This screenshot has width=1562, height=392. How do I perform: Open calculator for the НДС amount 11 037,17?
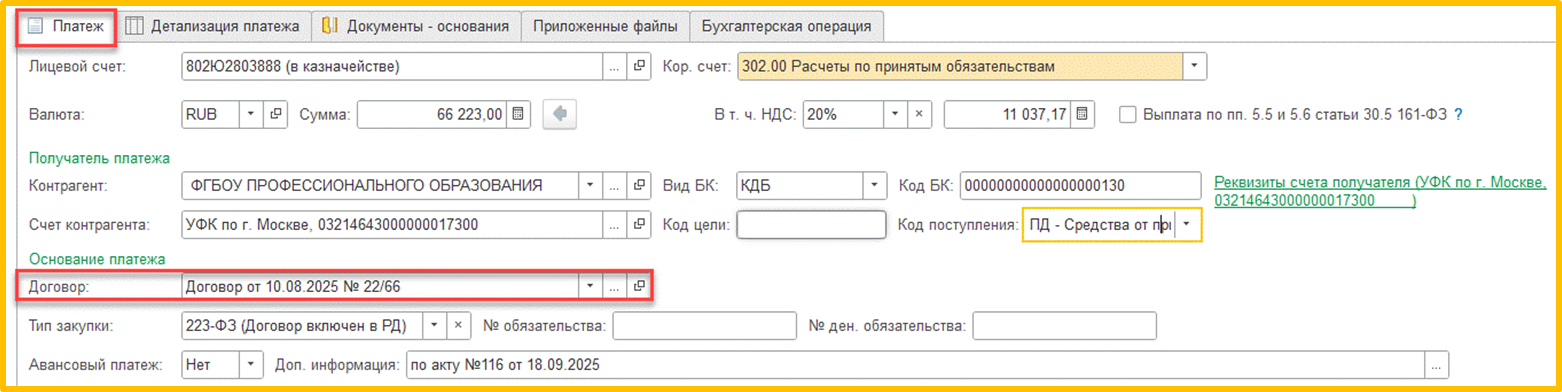coord(1083,114)
